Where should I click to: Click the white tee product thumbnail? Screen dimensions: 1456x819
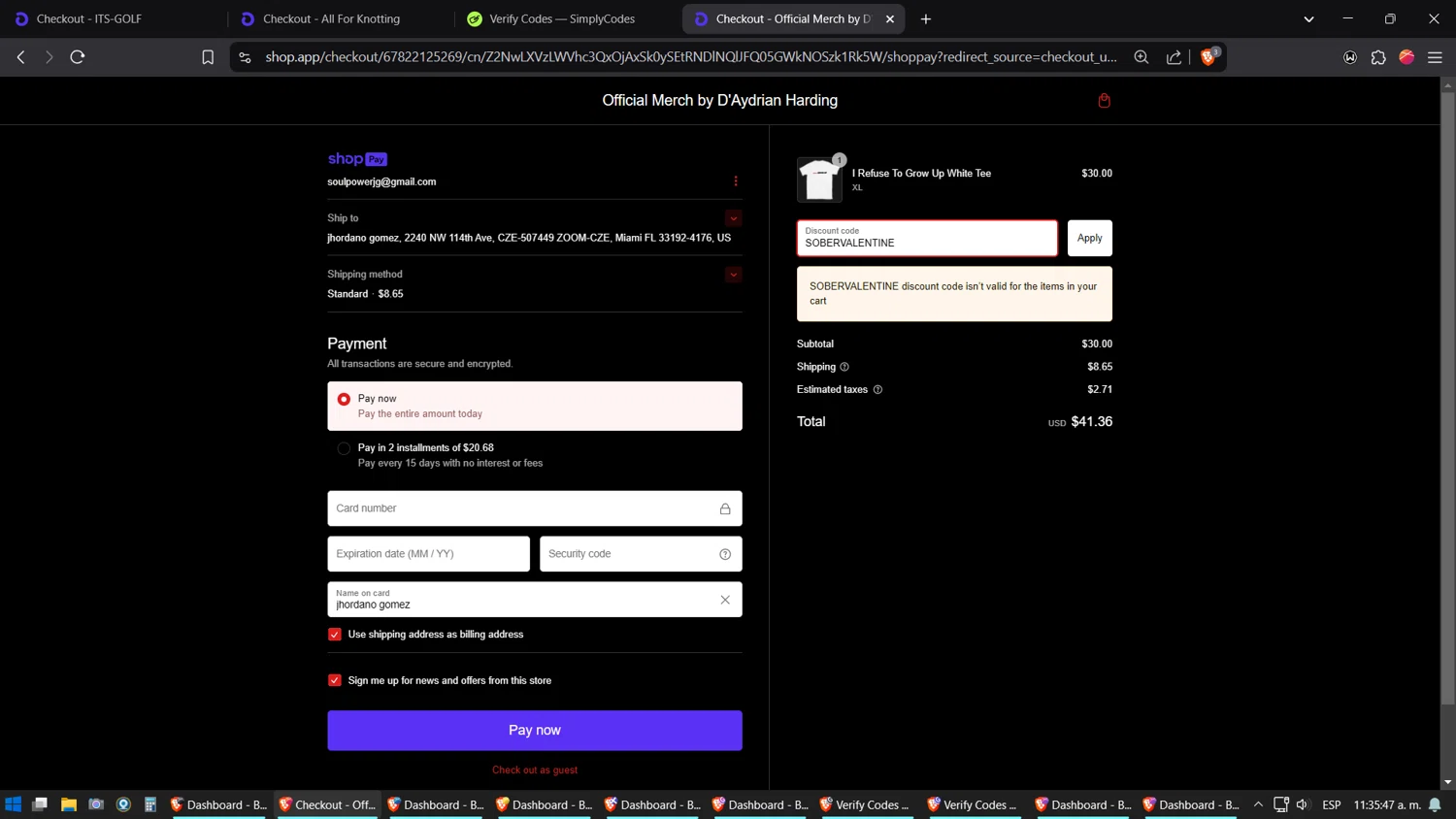pos(819,180)
